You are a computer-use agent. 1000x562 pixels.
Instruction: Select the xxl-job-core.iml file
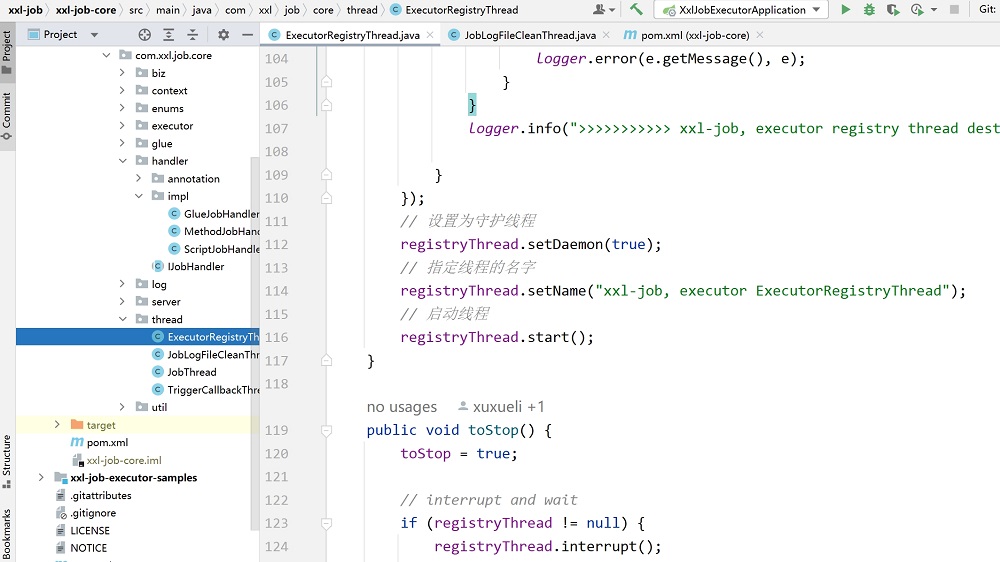click(117, 460)
